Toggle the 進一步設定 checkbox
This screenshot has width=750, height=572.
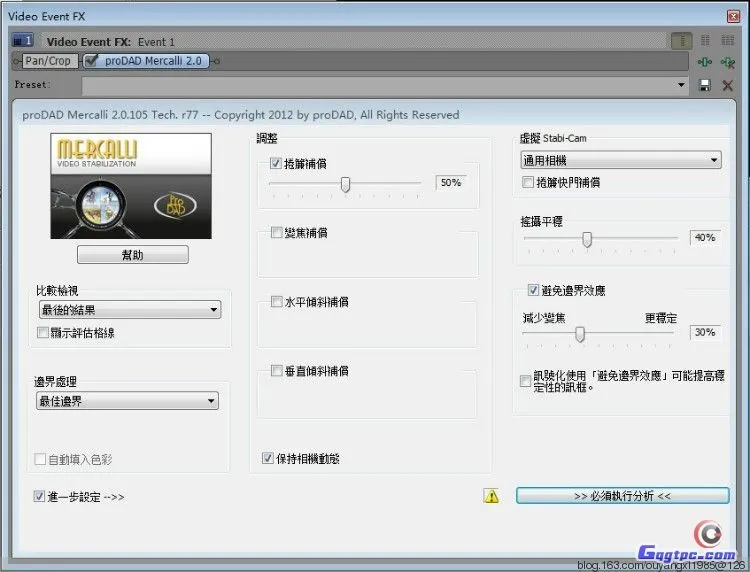(x=39, y=496)
